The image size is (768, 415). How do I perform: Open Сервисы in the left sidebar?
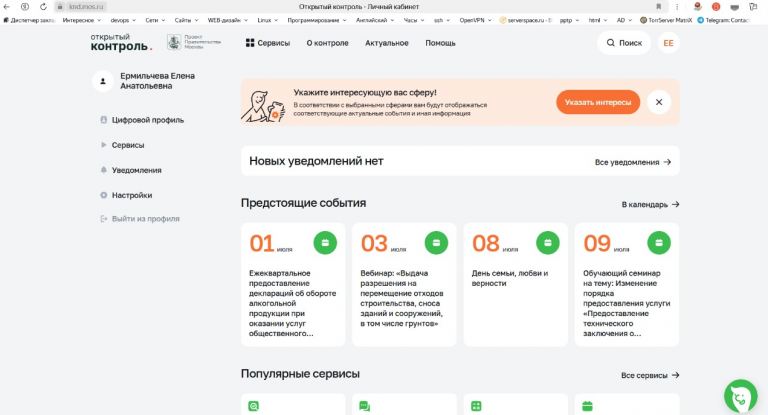point(122,145)
